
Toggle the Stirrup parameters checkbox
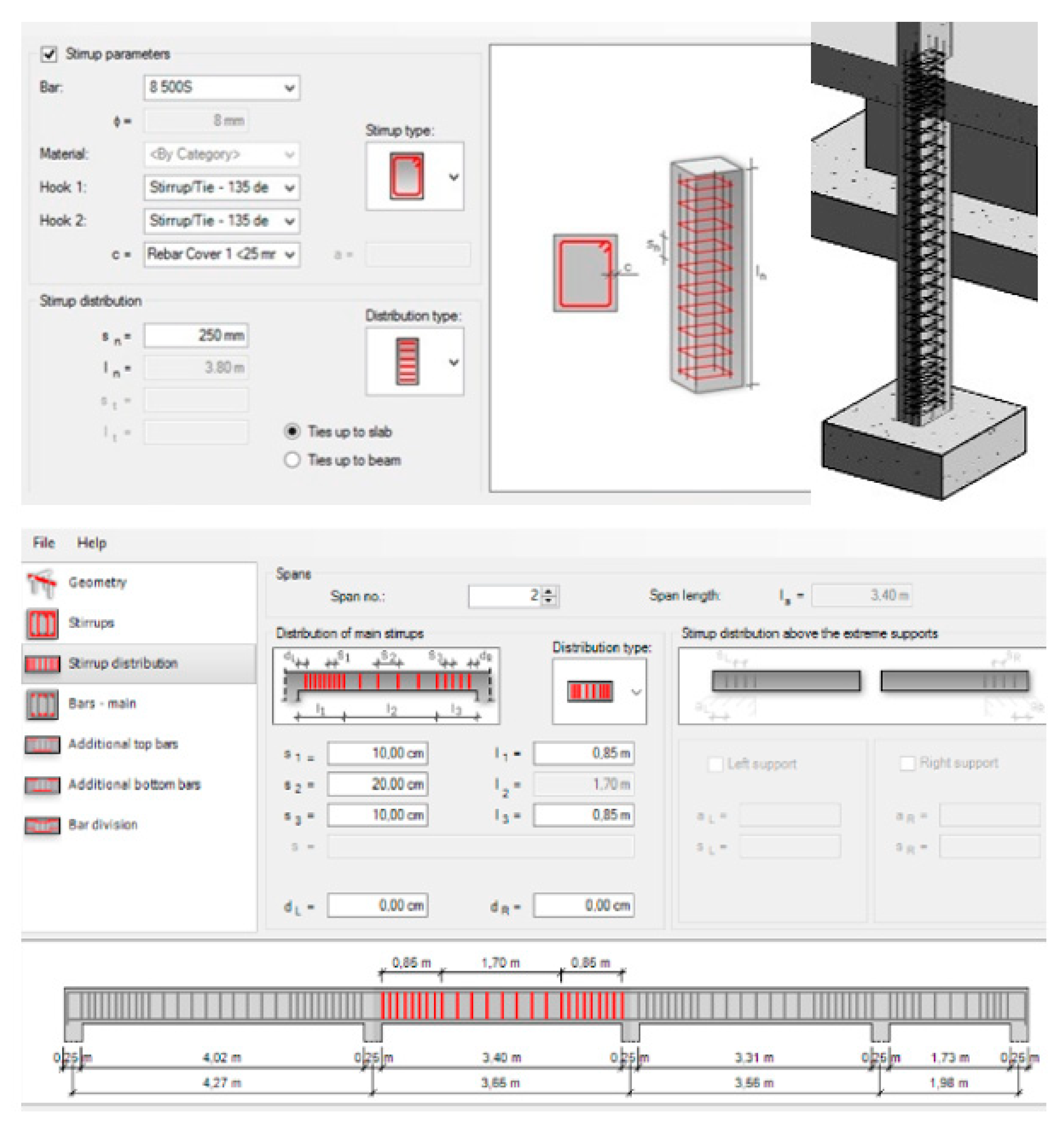tap(49, 54)
